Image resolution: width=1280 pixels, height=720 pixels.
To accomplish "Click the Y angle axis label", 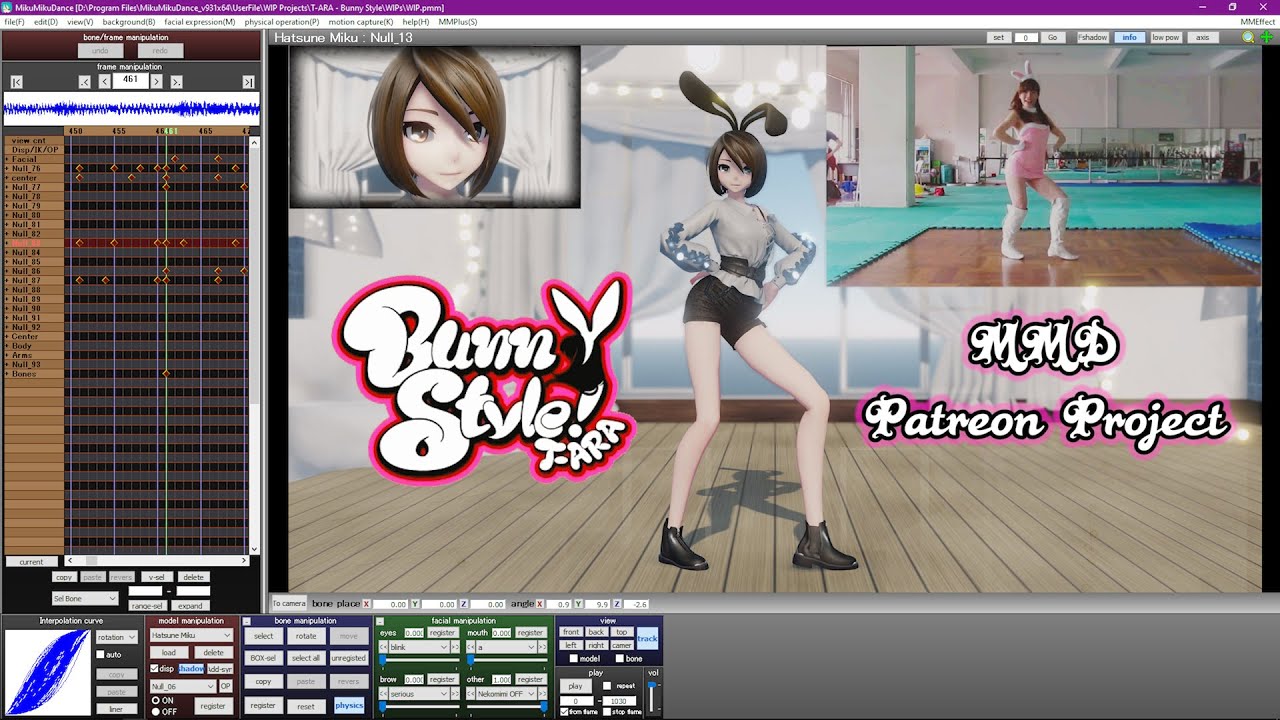I will [578, 604].
